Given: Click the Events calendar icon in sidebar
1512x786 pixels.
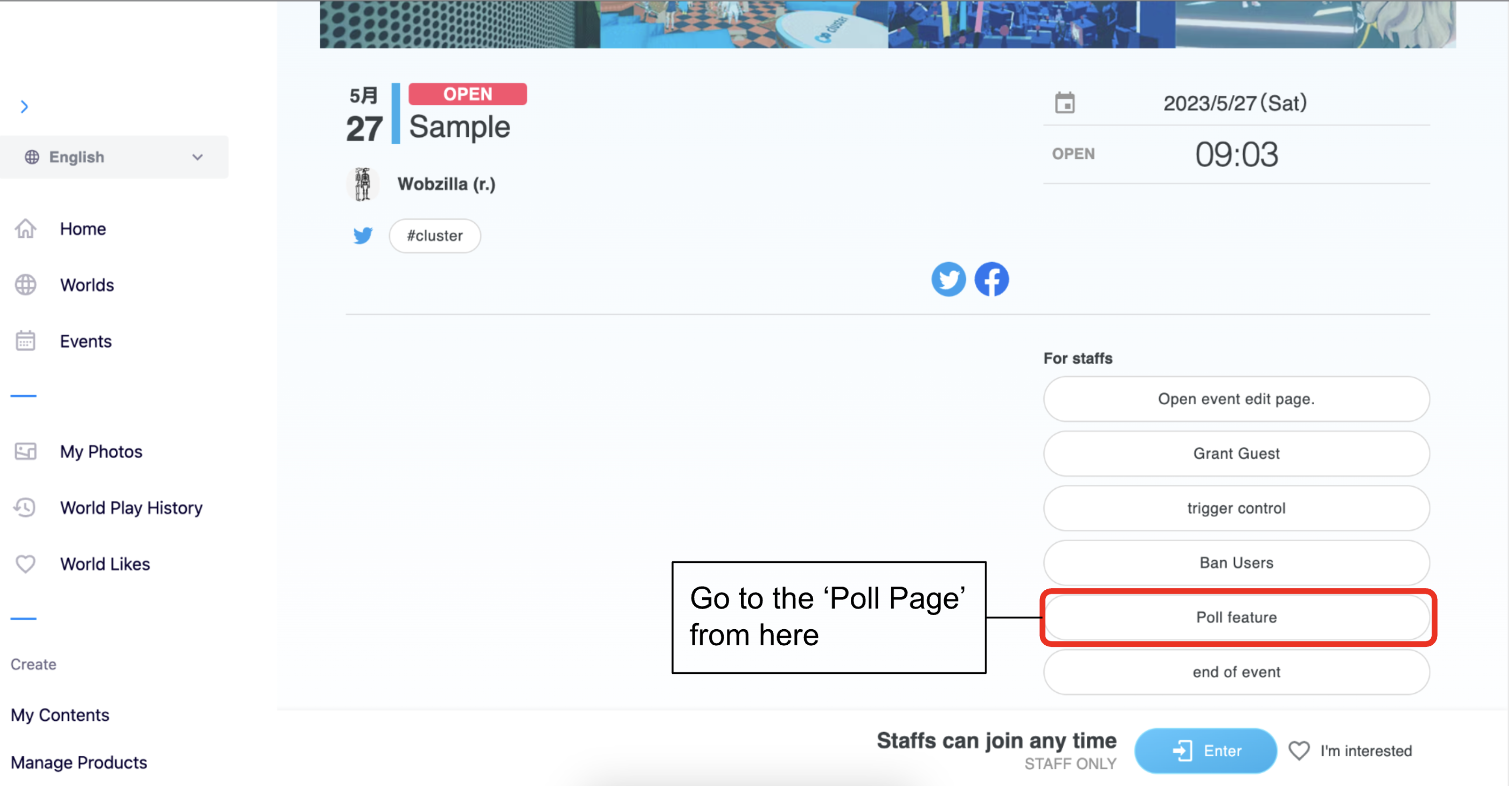Looking at the screenshot, I should (x=26, y=341).
